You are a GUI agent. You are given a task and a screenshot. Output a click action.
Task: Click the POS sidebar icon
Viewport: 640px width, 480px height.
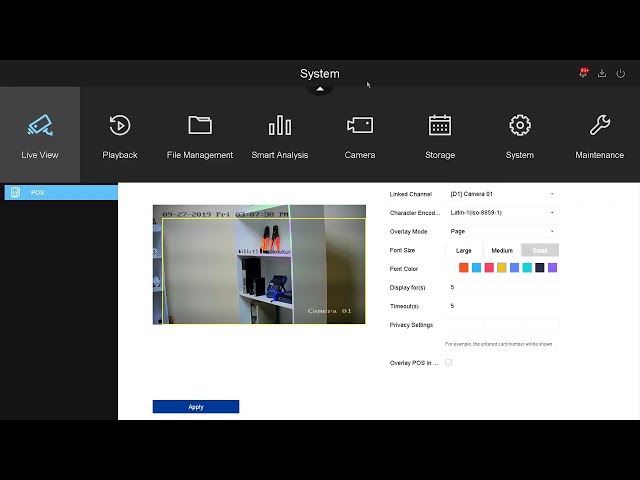(16, 192)
